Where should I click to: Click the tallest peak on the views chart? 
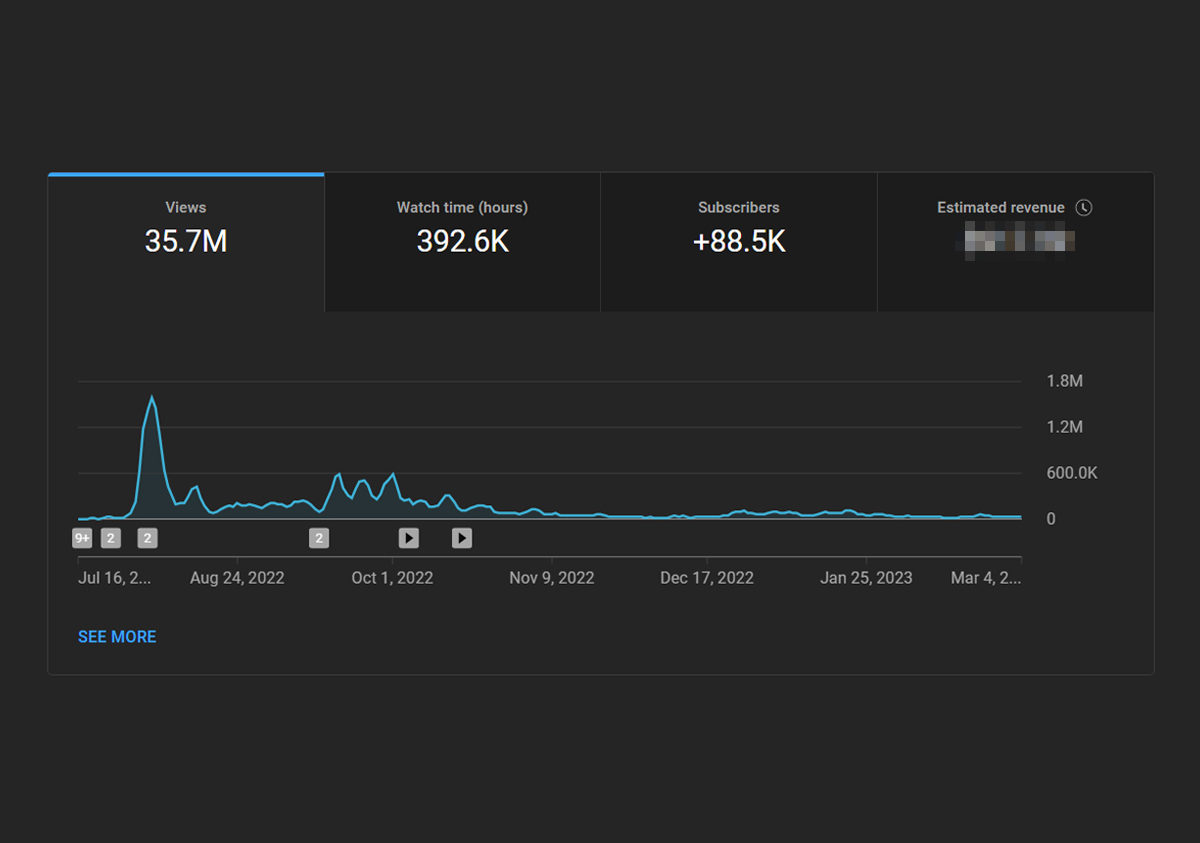click(x=152, y=398)
